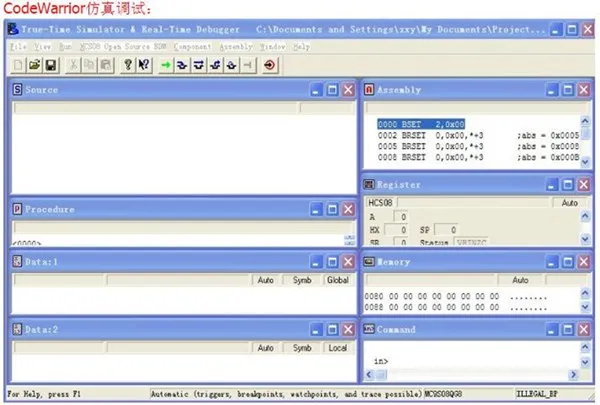Image resolution: width=600 pixels, height=405 pixels.
Task: Click the up arrow in Register panel
Action: click(585, 217)
